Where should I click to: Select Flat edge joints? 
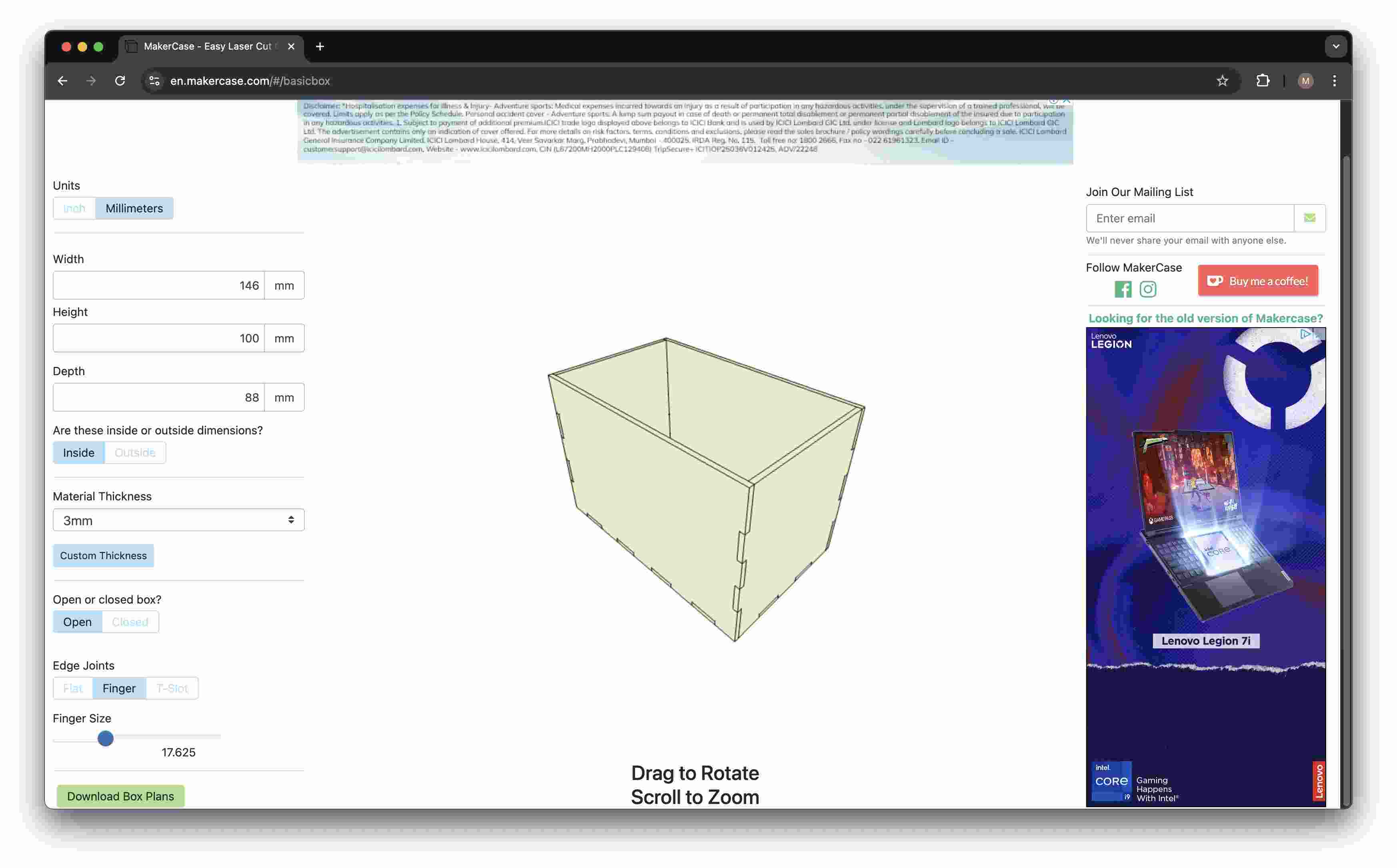tap(73, 688)
